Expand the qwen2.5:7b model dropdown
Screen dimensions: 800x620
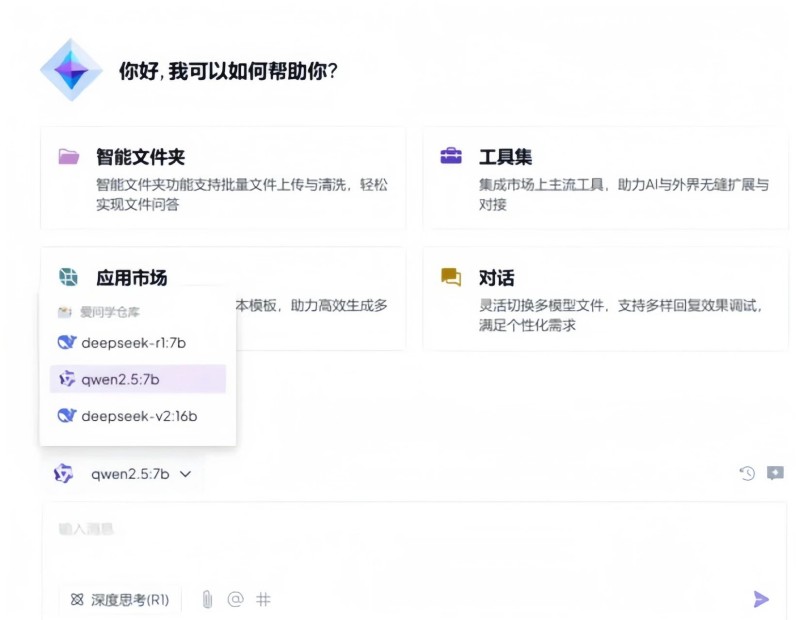tap(123, 473)
